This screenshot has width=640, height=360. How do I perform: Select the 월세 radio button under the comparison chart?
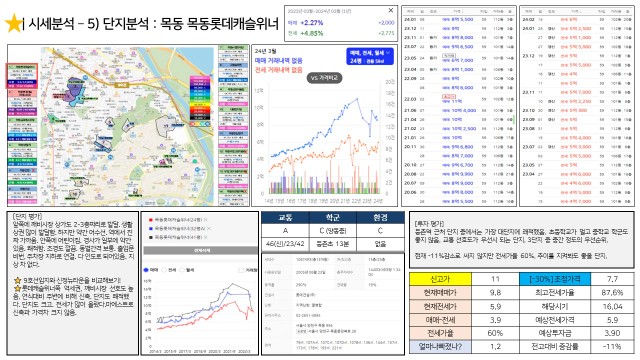[182, 270]
